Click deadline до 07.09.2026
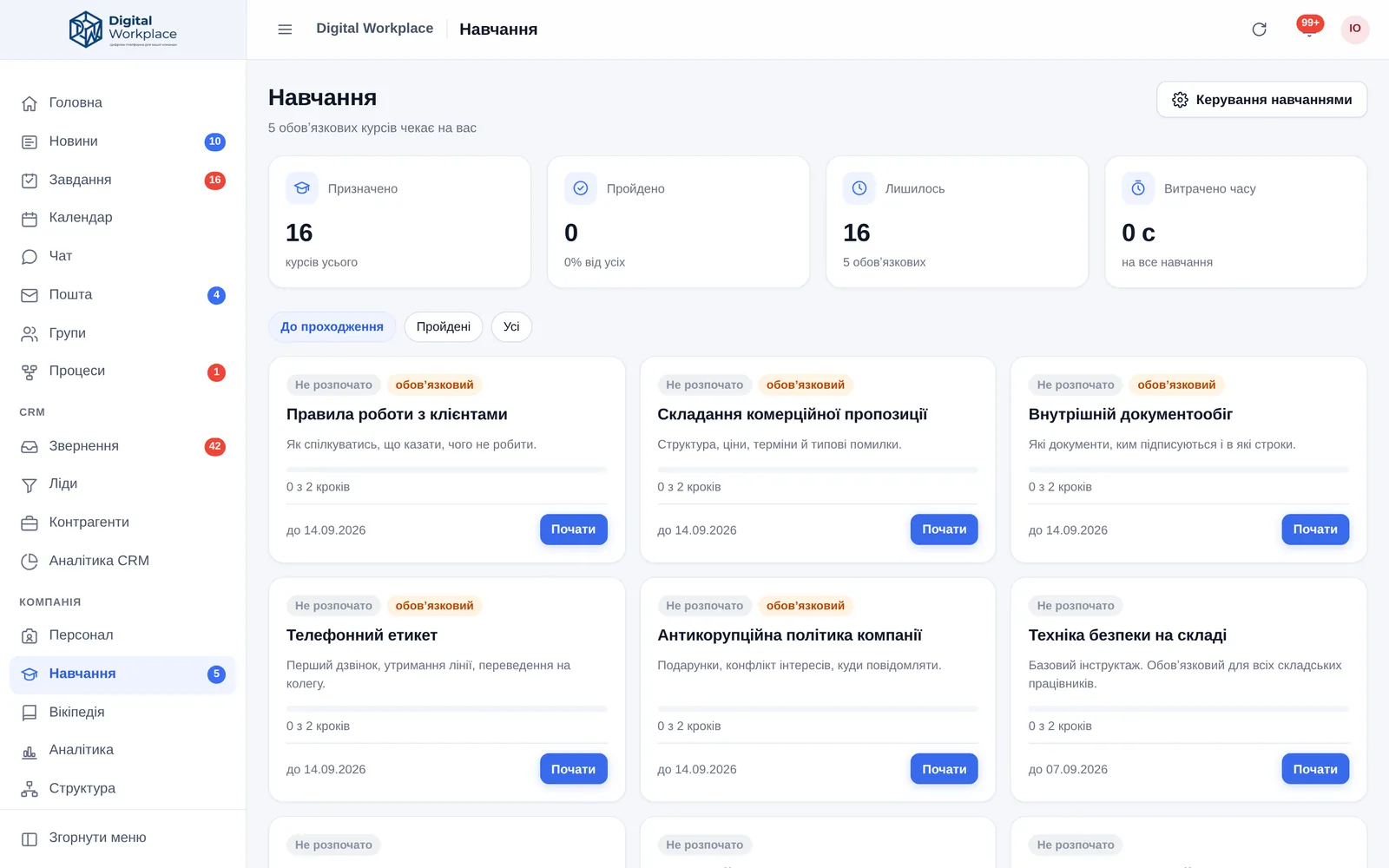 pyautogui.click(x=1068, y=770)
